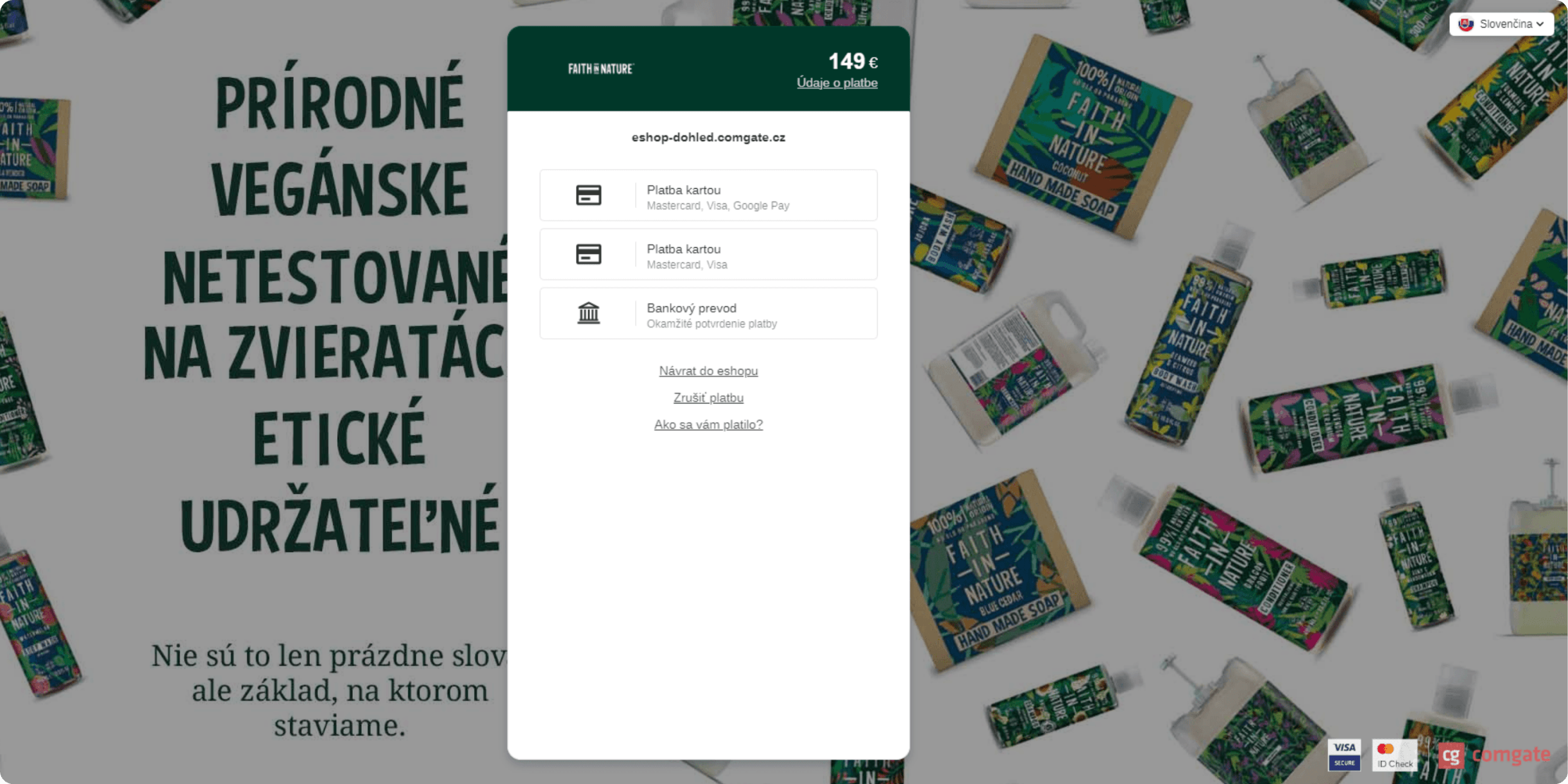Click the Mastercard, Visa, Google Pay subtitle

718,206
